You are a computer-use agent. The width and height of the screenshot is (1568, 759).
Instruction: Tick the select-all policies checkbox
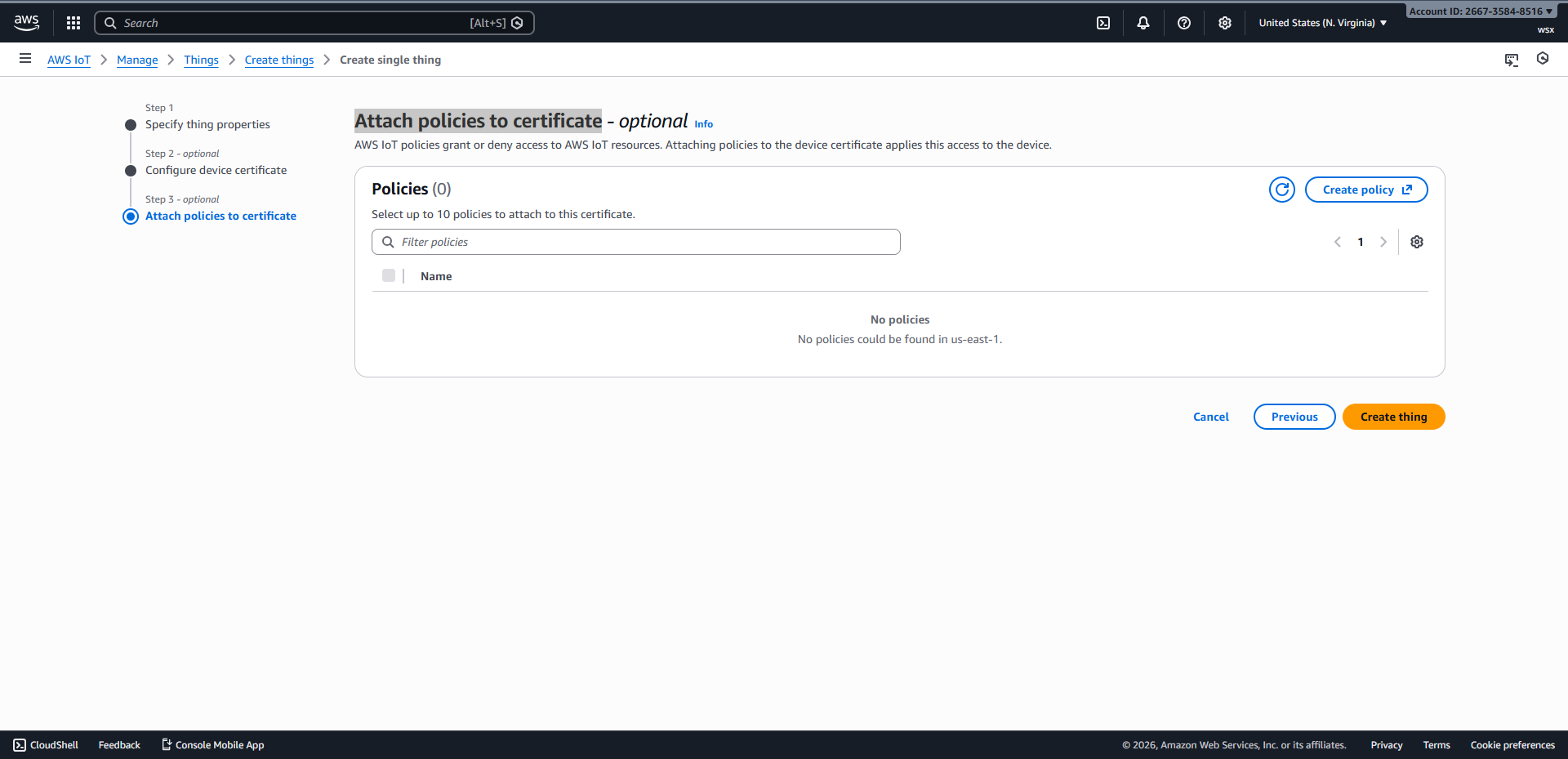coord(389,276)
